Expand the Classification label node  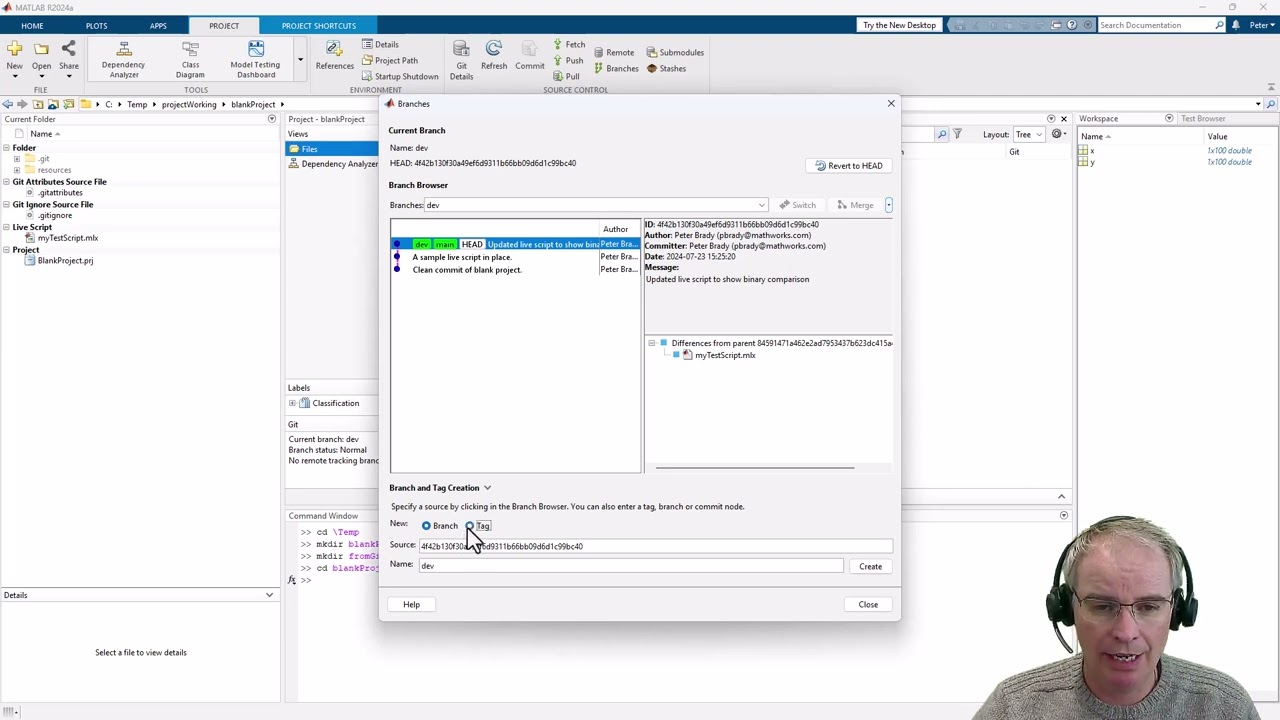point(292,403)
